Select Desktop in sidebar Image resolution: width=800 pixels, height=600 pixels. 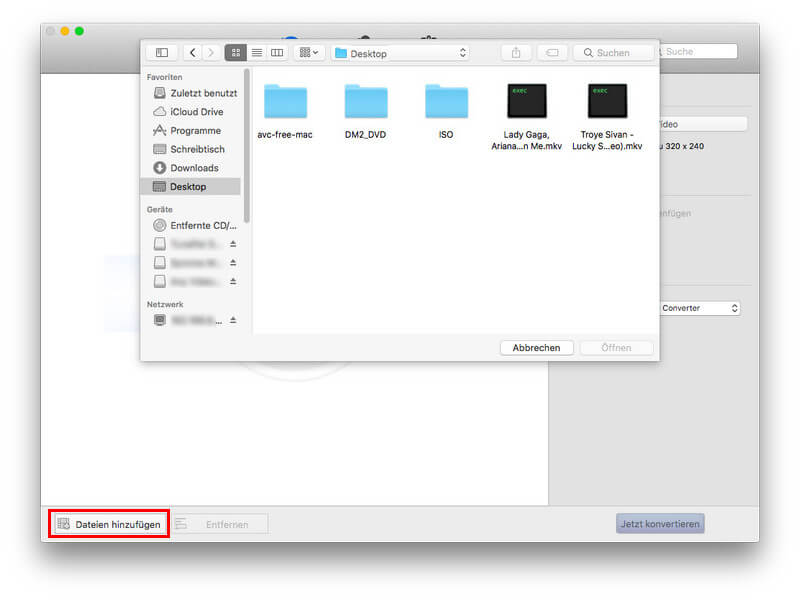pyautogui.click(x=190, y=187)
